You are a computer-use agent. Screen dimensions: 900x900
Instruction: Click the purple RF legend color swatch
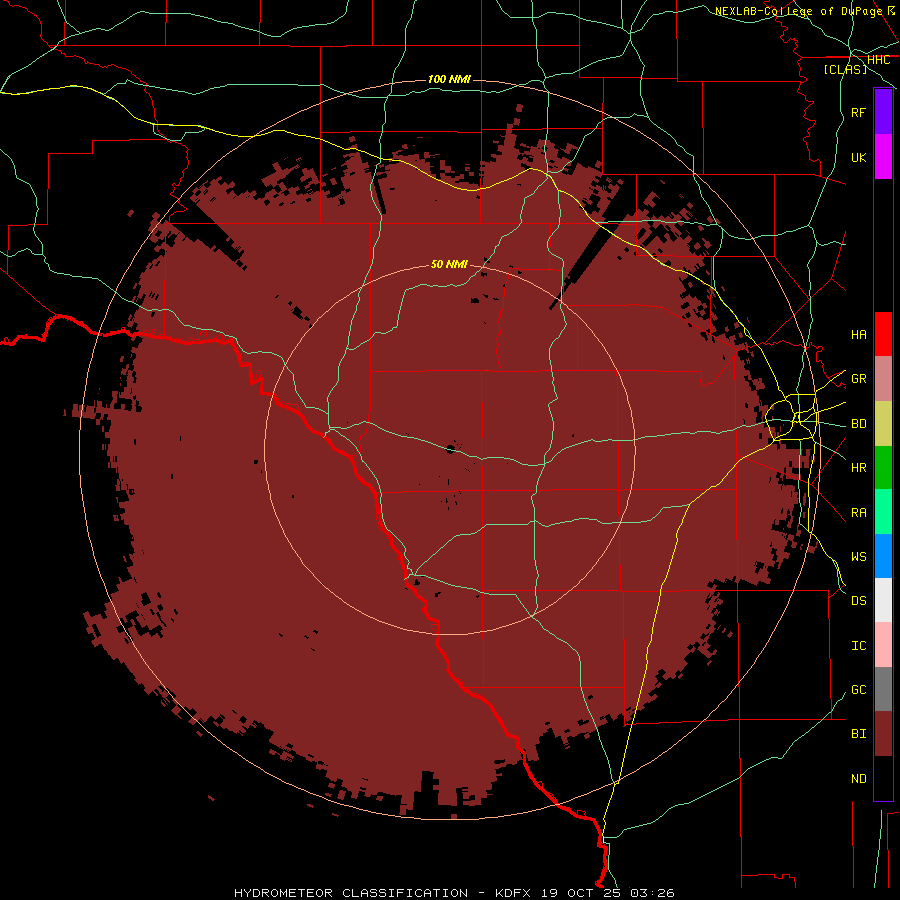click(883, 112)
